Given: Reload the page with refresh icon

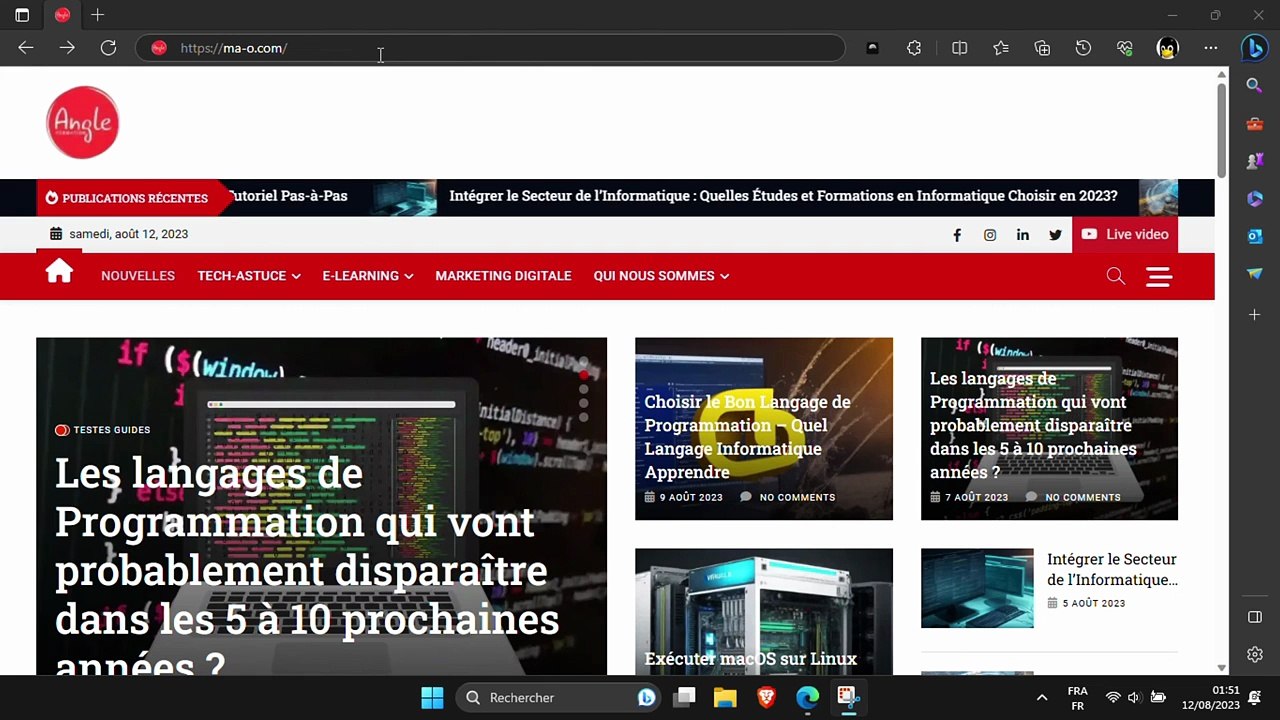Looking at the screenshot, I should 108,48.
